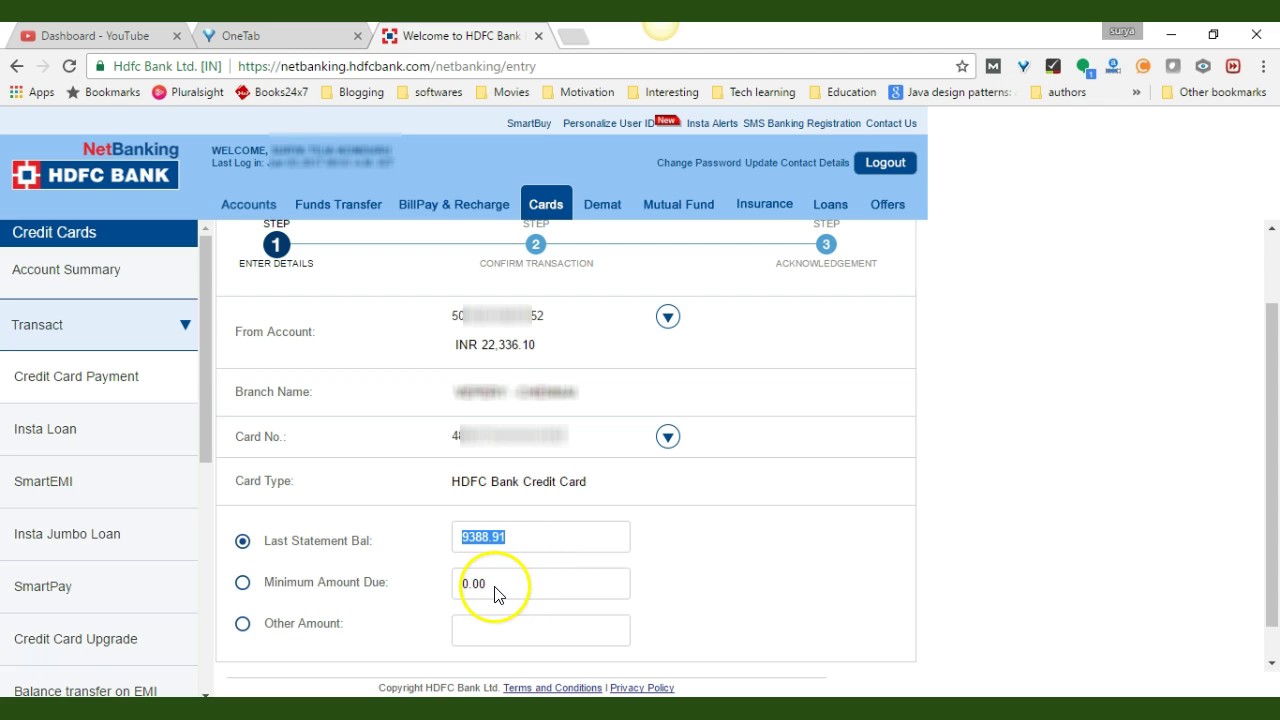
Task: Open the Pluralsight bookmark
Action: click(x=188, y=92)
